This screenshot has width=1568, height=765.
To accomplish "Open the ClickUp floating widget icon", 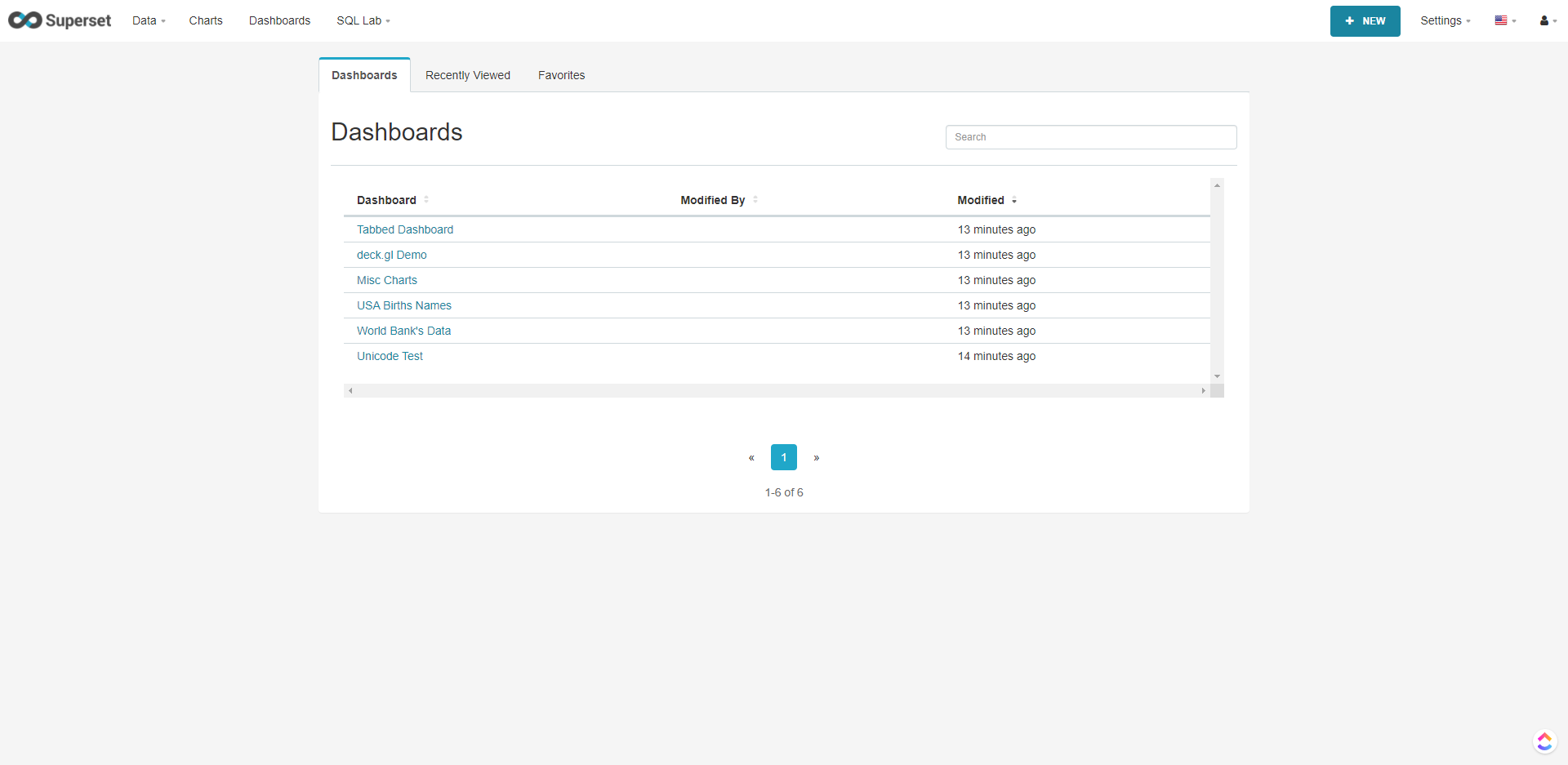I will pyautogui.click(x=1544, y=741).
